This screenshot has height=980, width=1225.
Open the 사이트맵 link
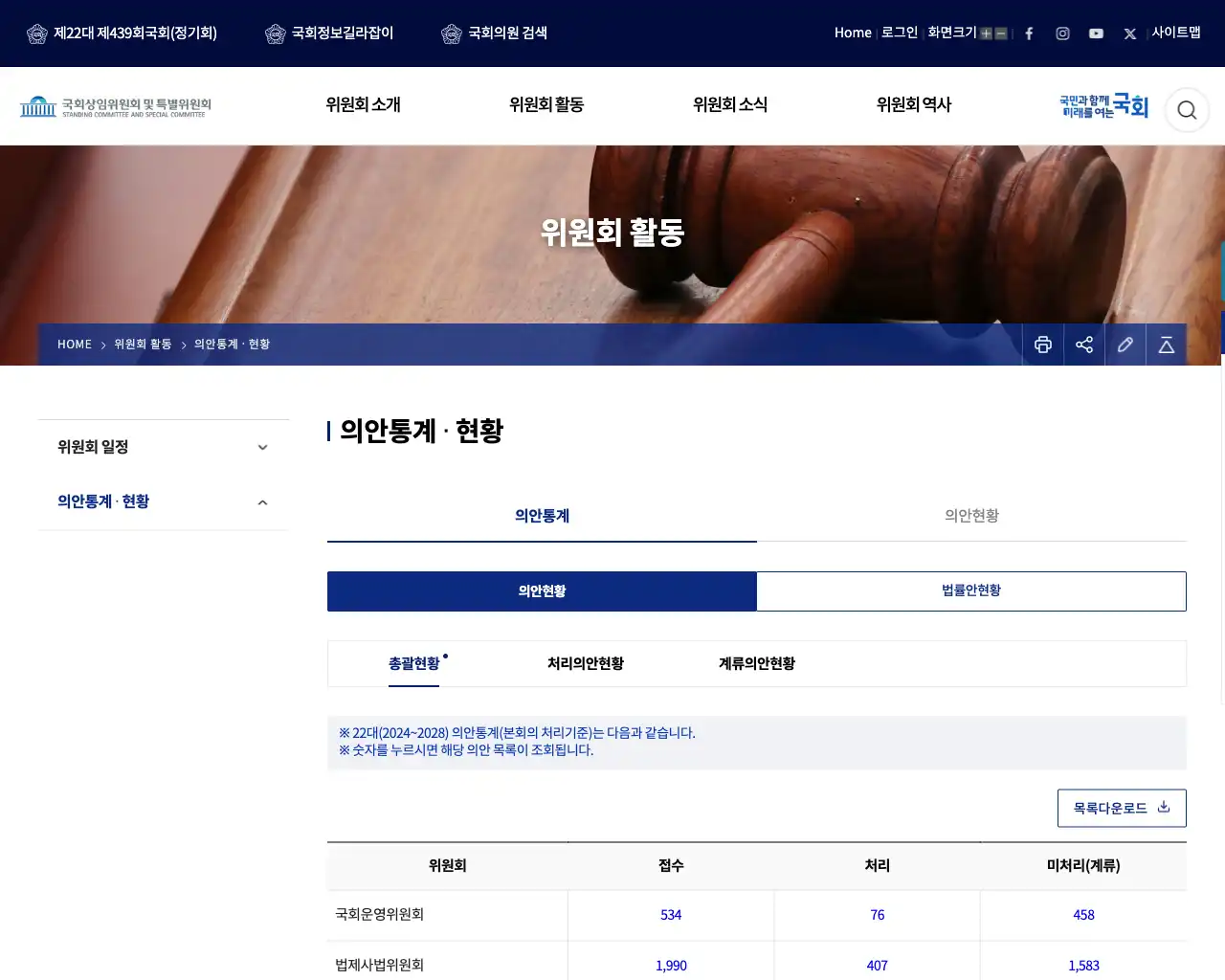pos(1176,33)
